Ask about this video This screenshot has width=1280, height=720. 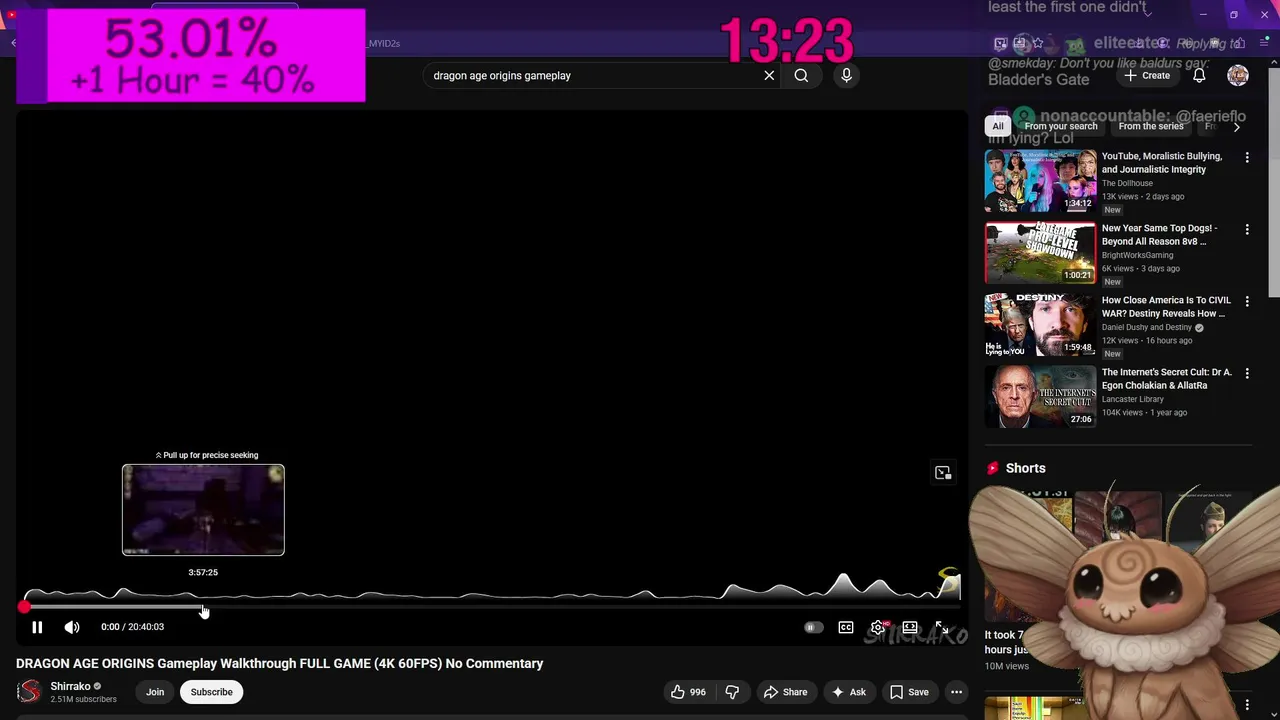pyautogui.click(x=849, y=692)
